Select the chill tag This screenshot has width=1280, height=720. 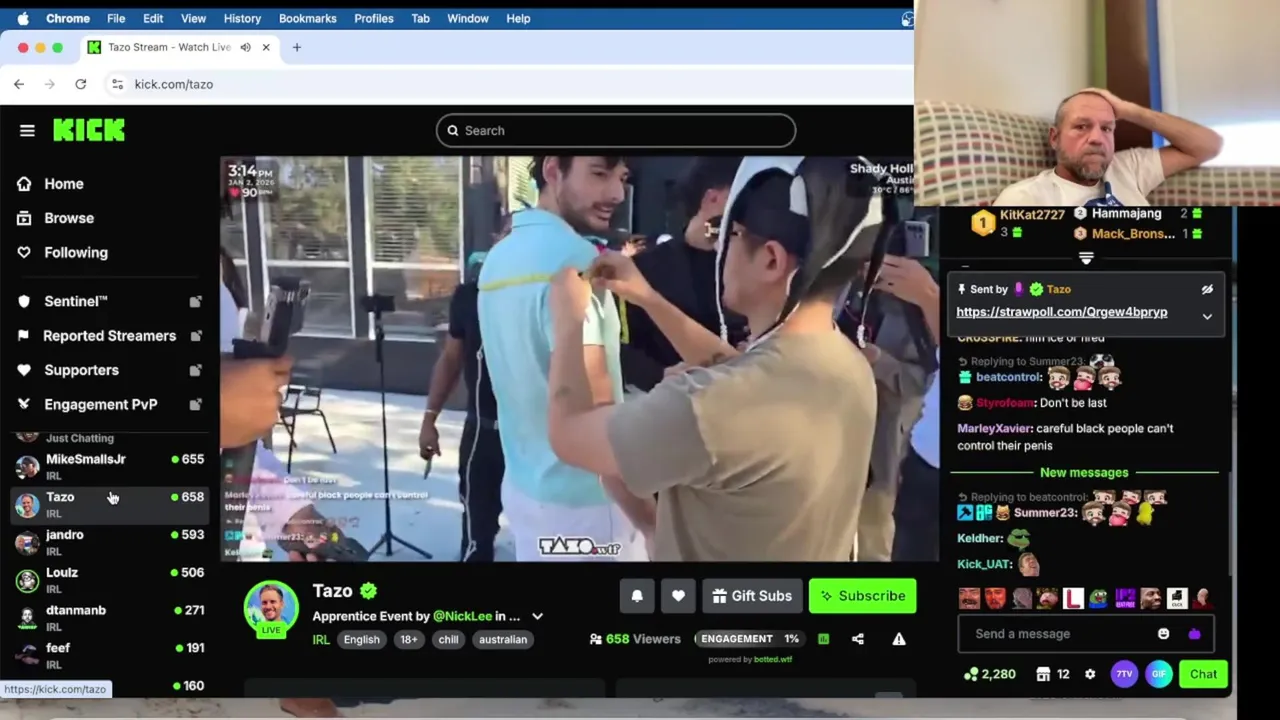pos(448,640)
